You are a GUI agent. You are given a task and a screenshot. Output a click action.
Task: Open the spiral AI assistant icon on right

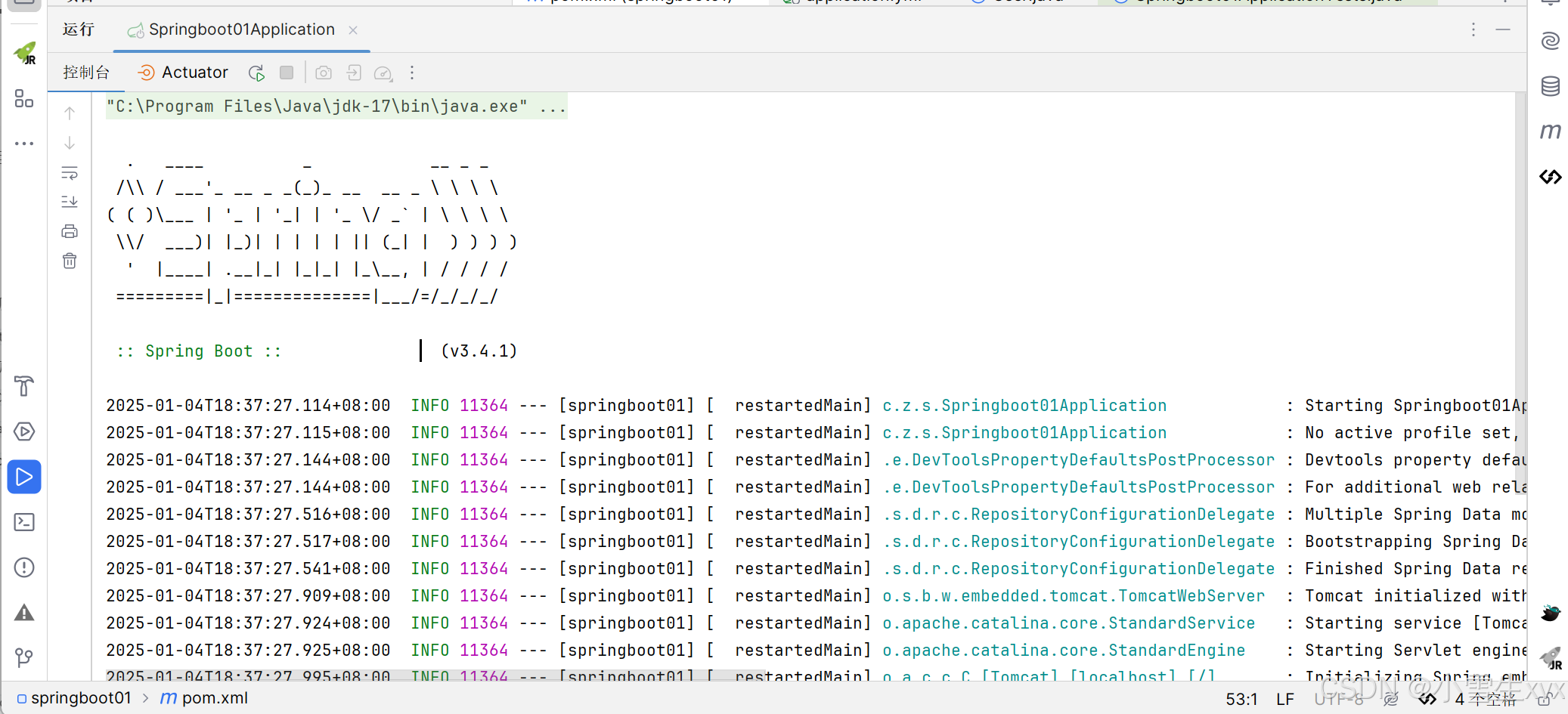[x=1551, y=40]
